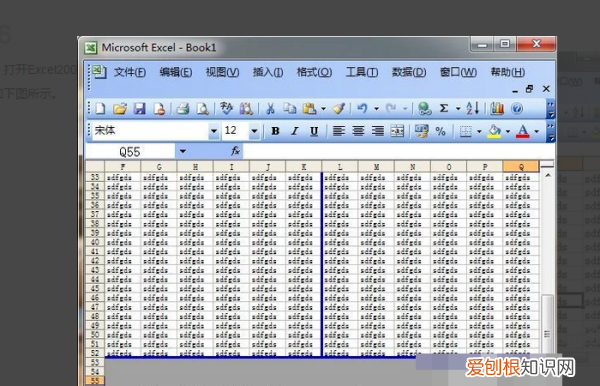Apply the yellow fill color bucket
The height and width of the screenshot is (386, 600).
pos(494,131)
